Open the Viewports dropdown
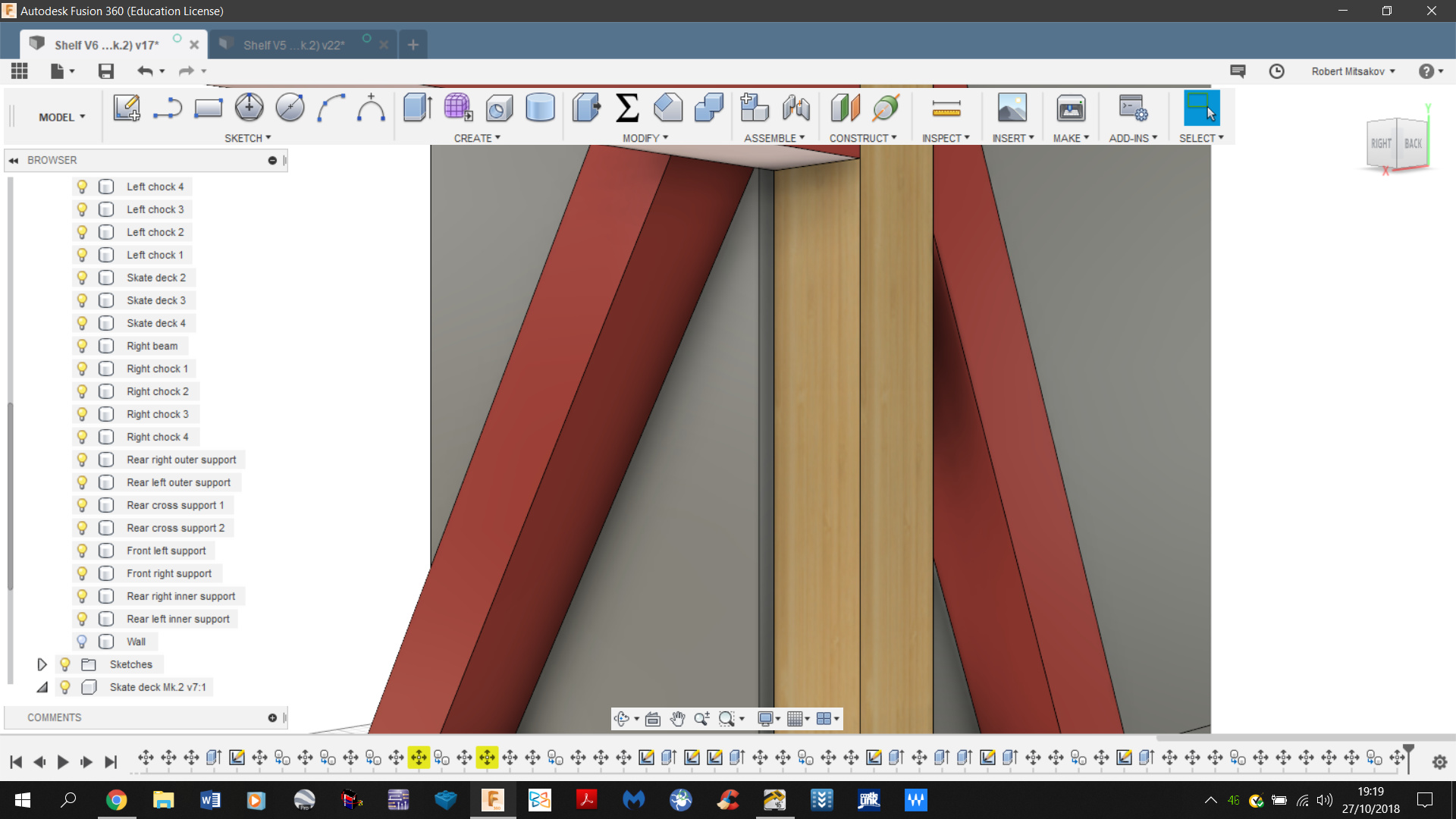1456x819 pixels. pyautogui.click(x=828, y=718)
